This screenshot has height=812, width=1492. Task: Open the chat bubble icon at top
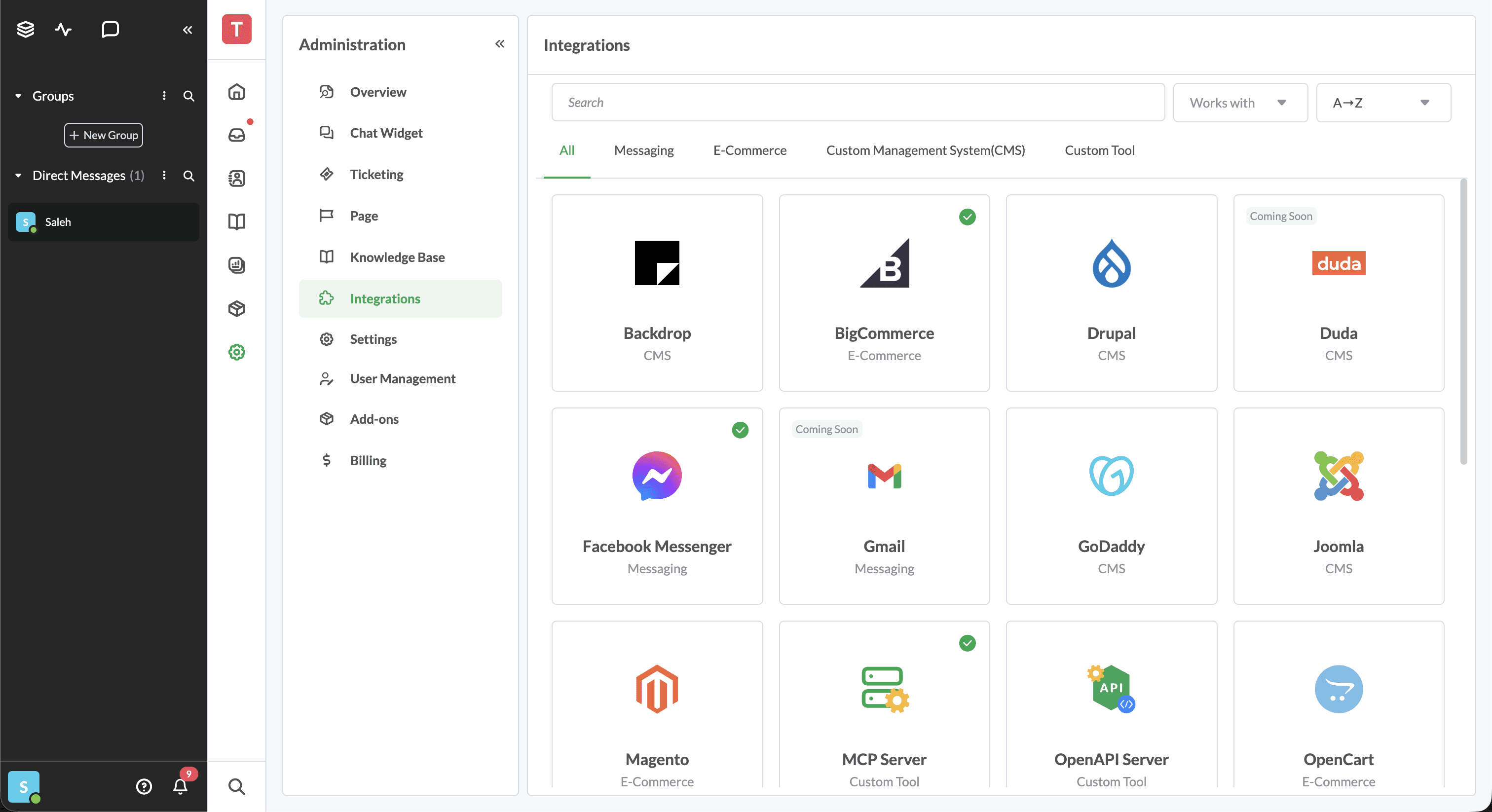(x=110, y=29)
